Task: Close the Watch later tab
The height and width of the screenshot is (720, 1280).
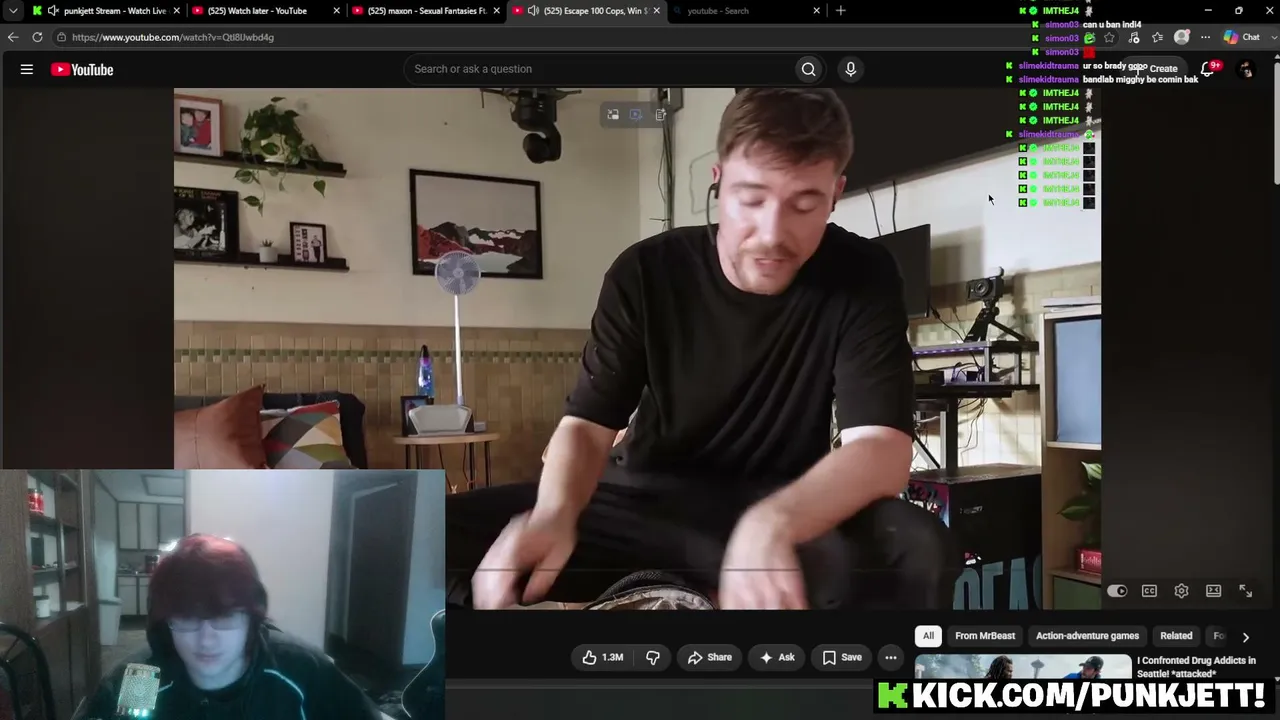Action: coord(337,11)
